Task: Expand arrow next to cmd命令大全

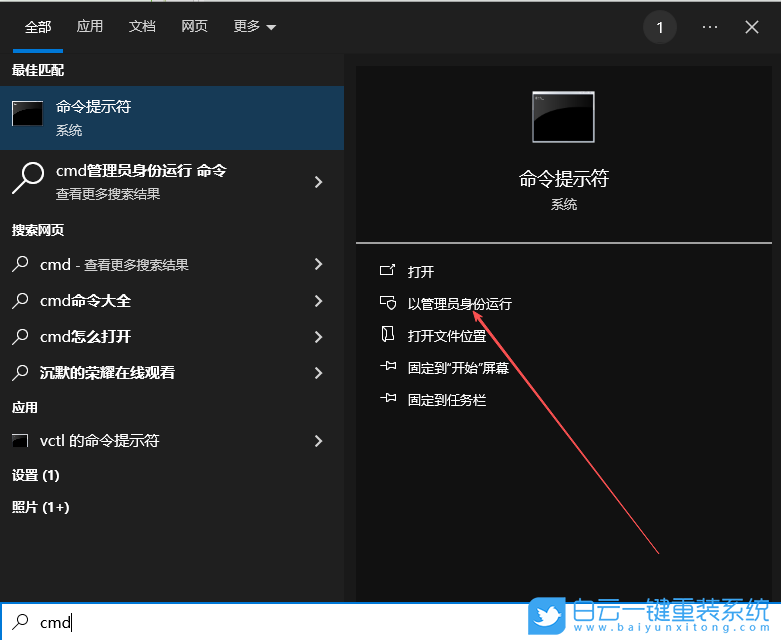Action: pos(319,301)
